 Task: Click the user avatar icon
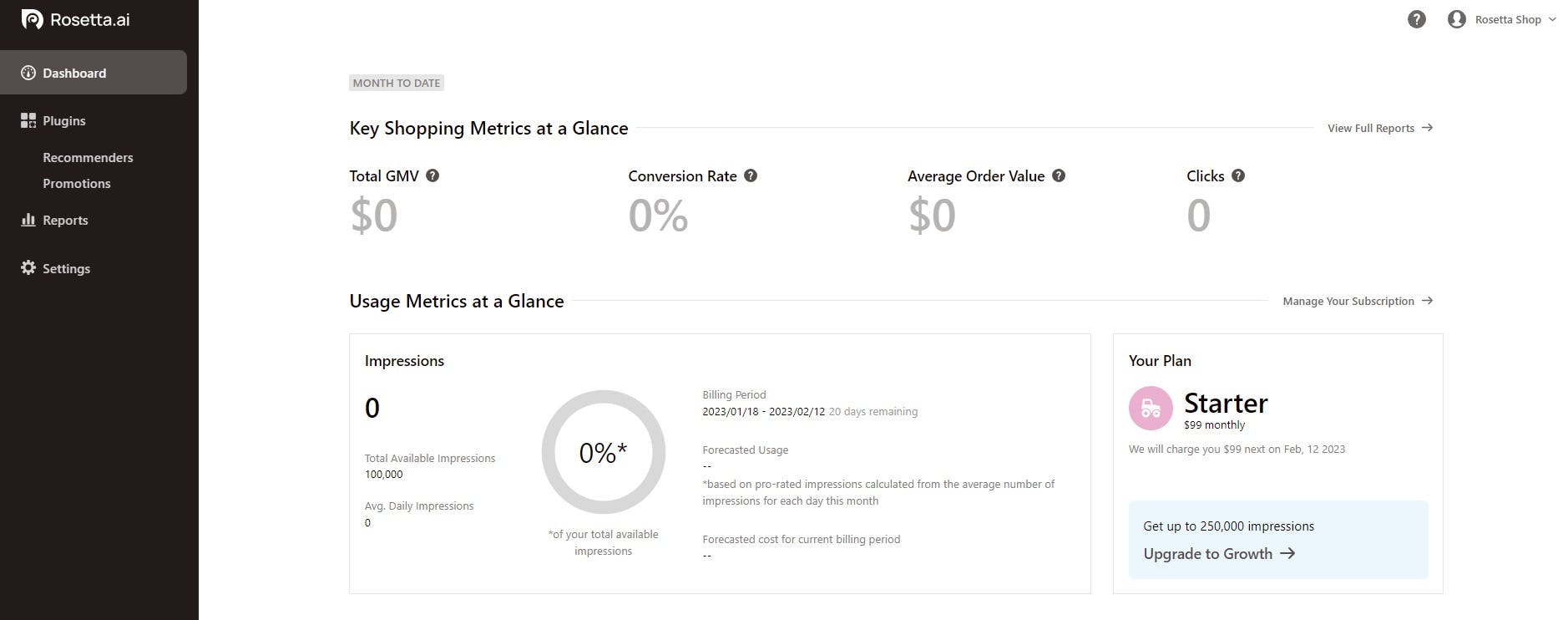(1456, 18)
